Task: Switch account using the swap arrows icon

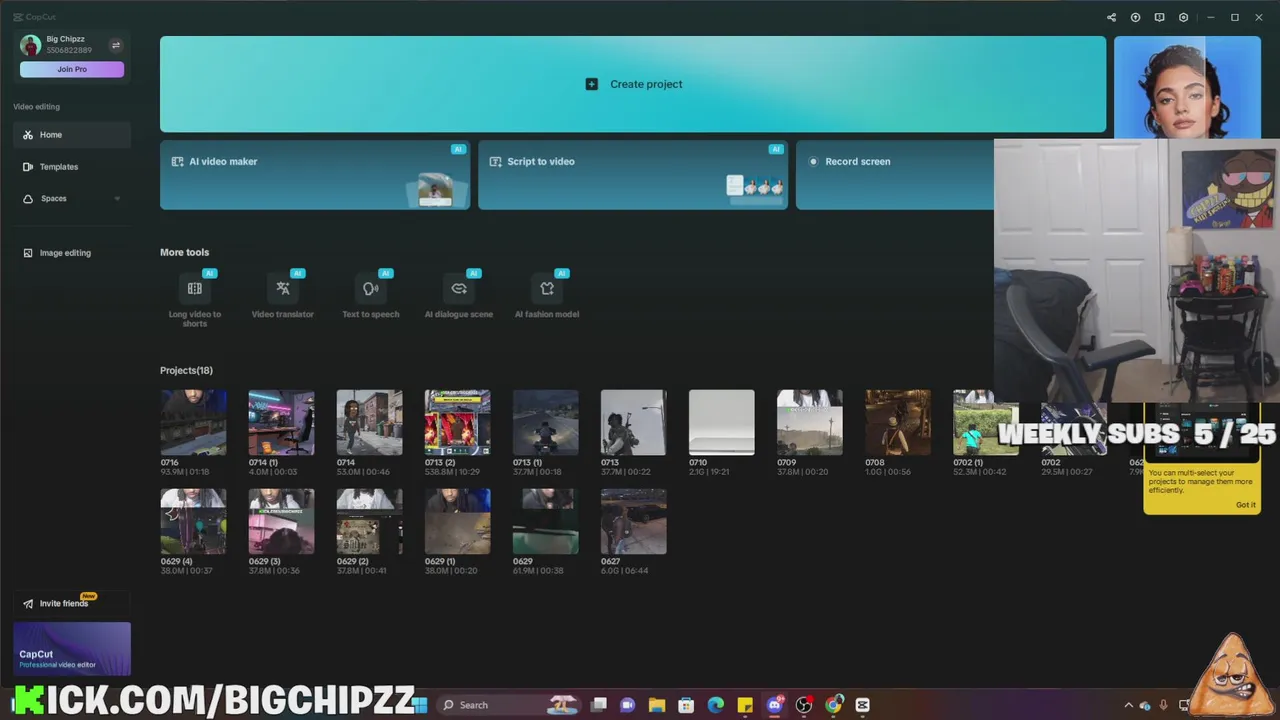Action: tap(115, 45)
